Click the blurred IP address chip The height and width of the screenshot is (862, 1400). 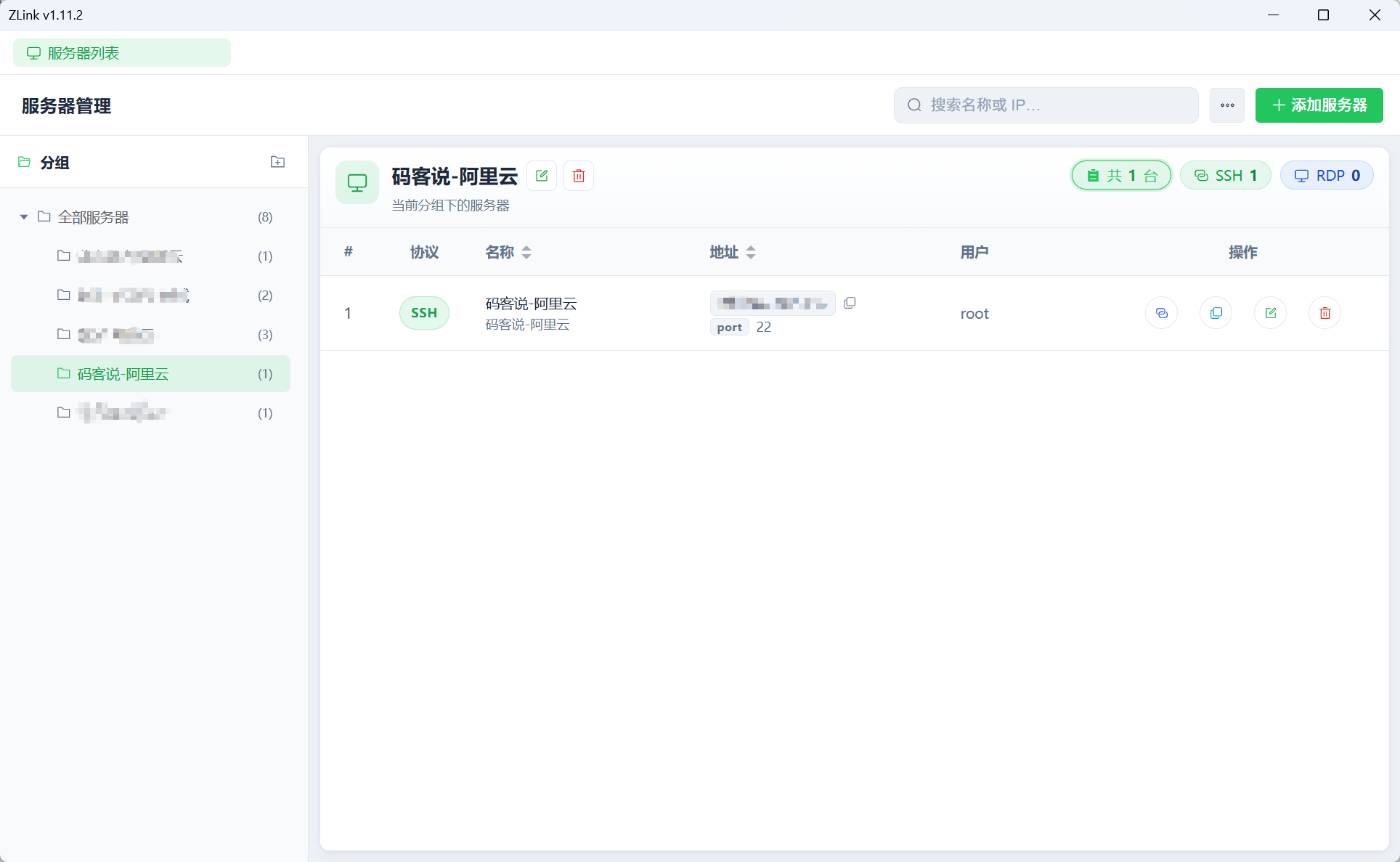(773, 303)
